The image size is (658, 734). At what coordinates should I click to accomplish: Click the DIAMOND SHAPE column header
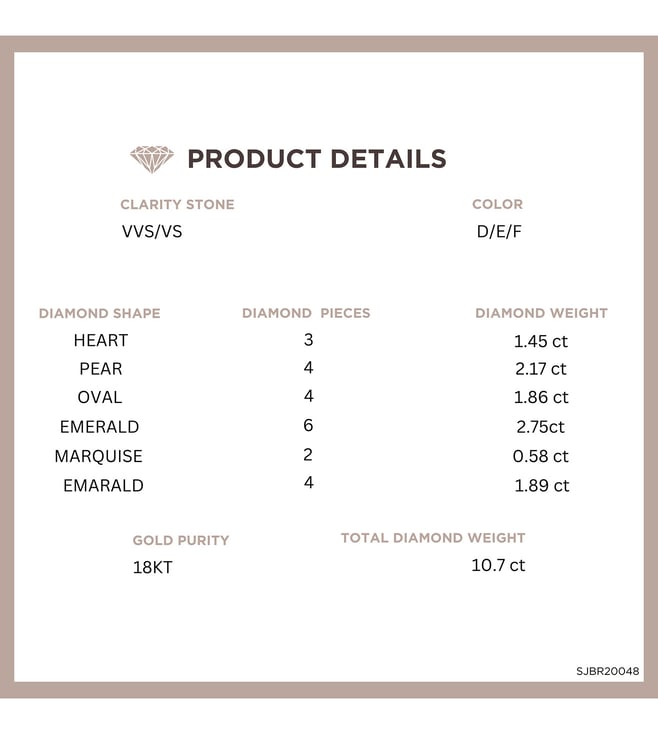pos(100,313)
